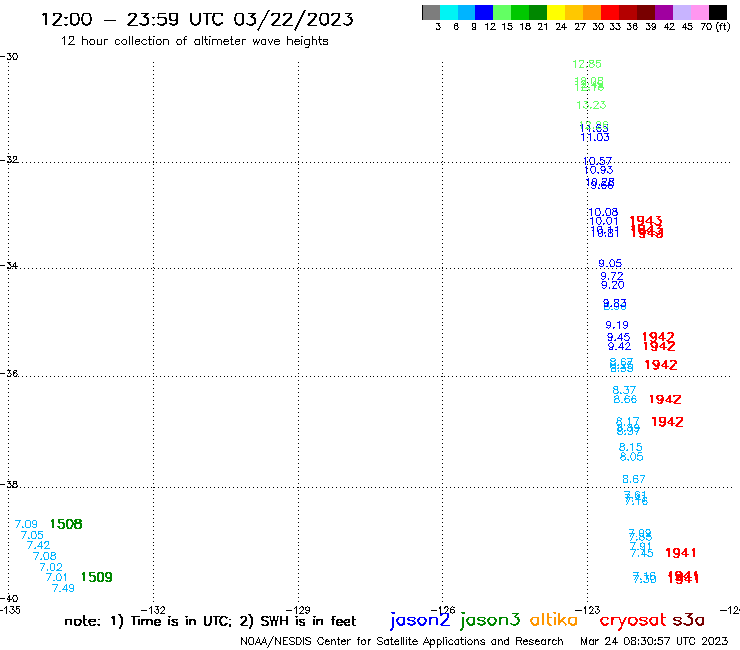The width and height of the screenshot is (740, 650).
Task: Click the subtitle "12 hour collection of altimeter wave heights"
Action: click(x=194, y=41)
